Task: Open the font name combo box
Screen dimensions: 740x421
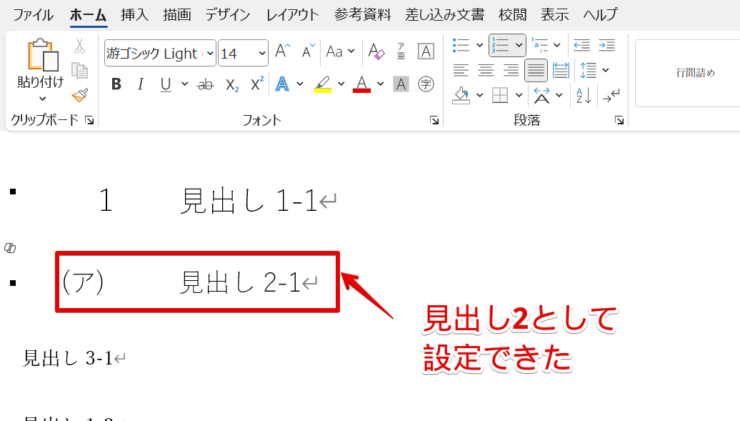Action: 160,53
